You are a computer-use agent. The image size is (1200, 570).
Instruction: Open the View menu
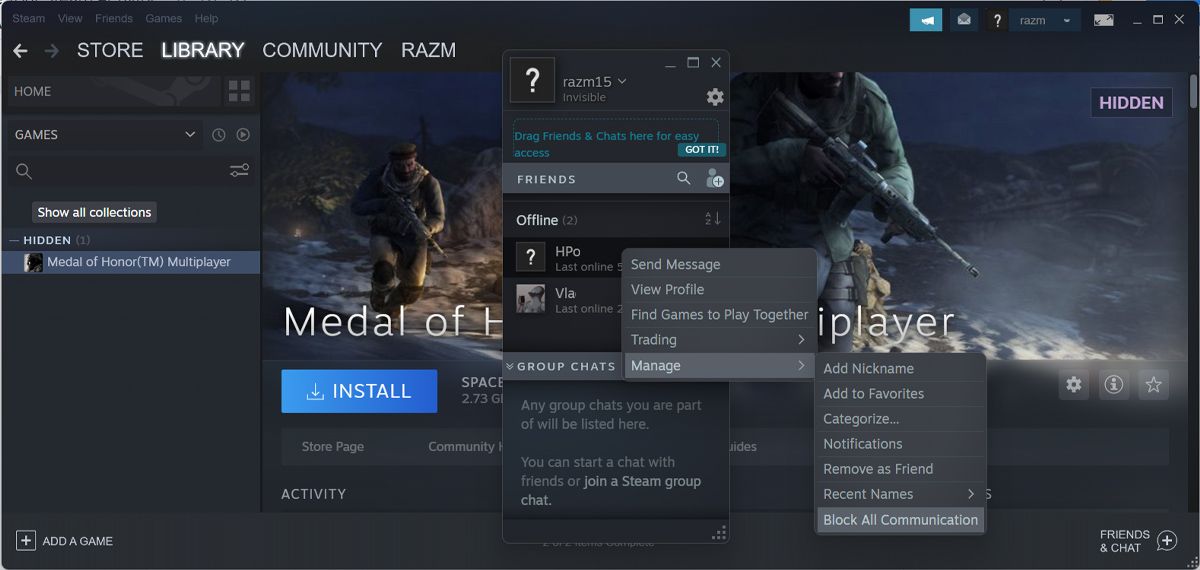click(x=70, y=18)
